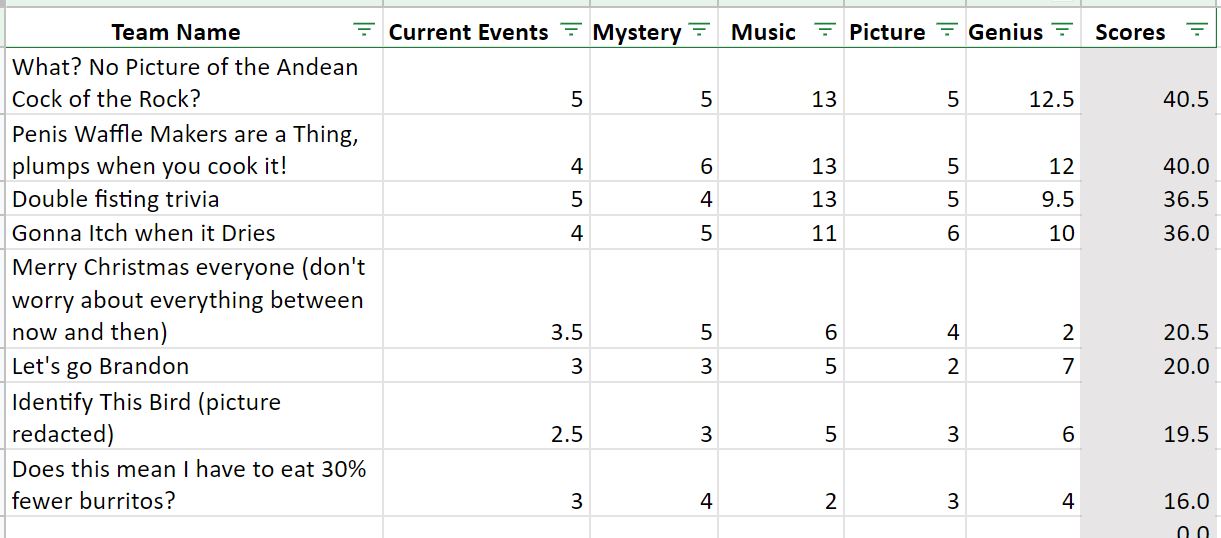Select the burritos team name cell

[x=195, y=484]
